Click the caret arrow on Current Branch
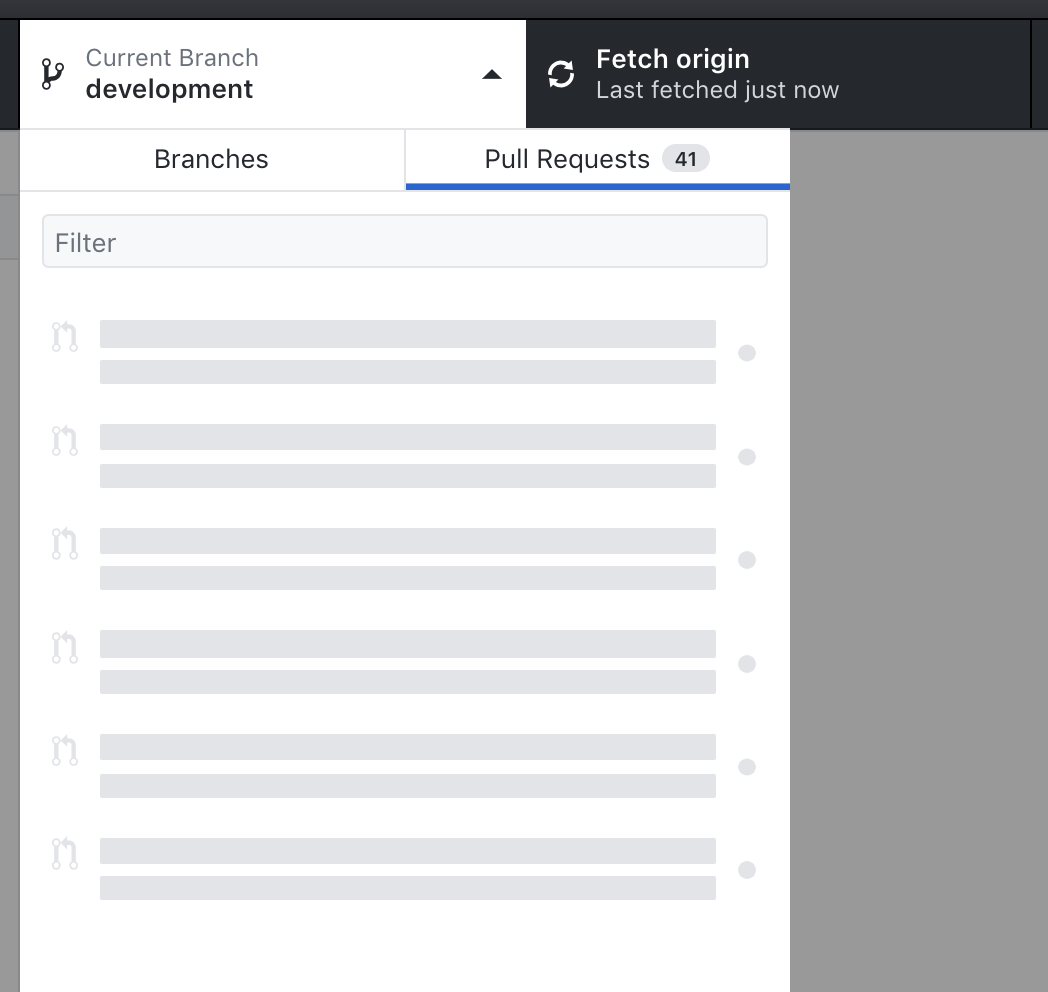 492,74
